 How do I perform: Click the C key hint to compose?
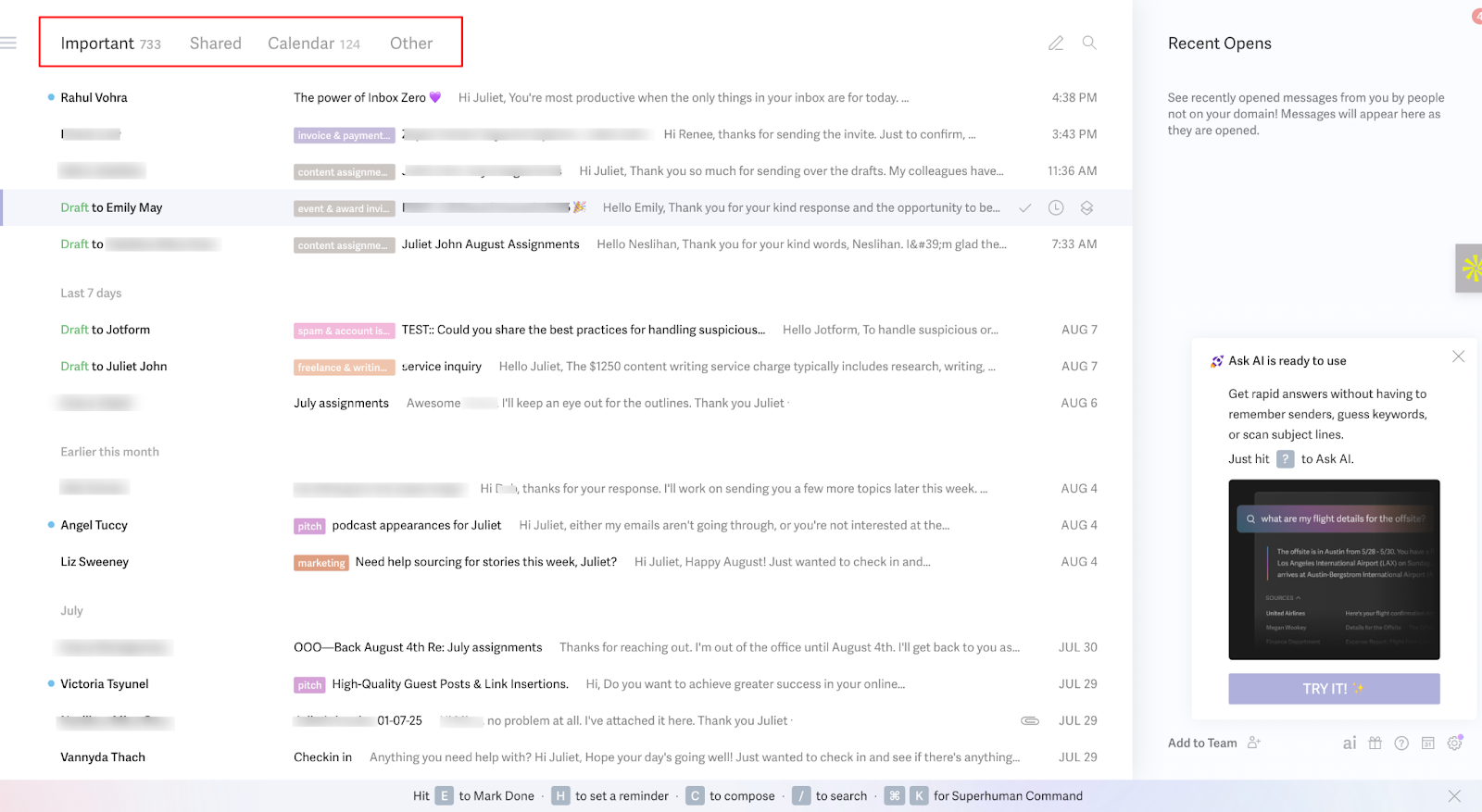tap(695, 796)
